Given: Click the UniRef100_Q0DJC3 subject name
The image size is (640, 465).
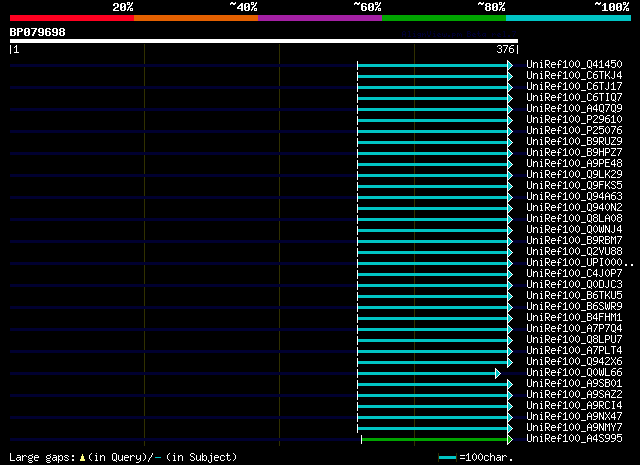Looking at the screenshot, I should coord(574,285).
